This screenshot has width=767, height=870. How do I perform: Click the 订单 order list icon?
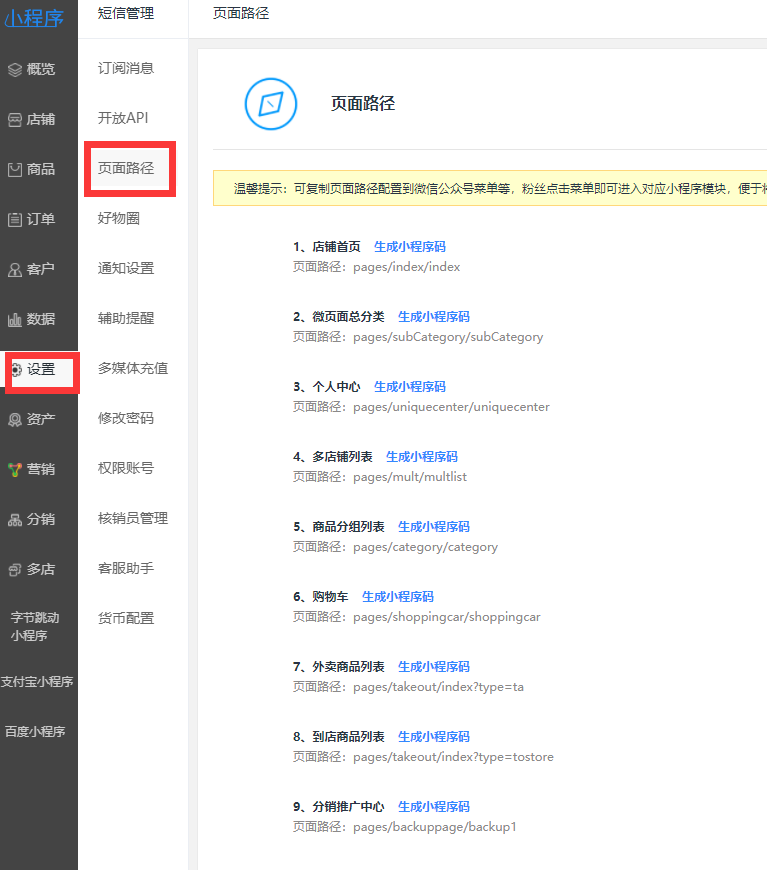coord(14,219)
